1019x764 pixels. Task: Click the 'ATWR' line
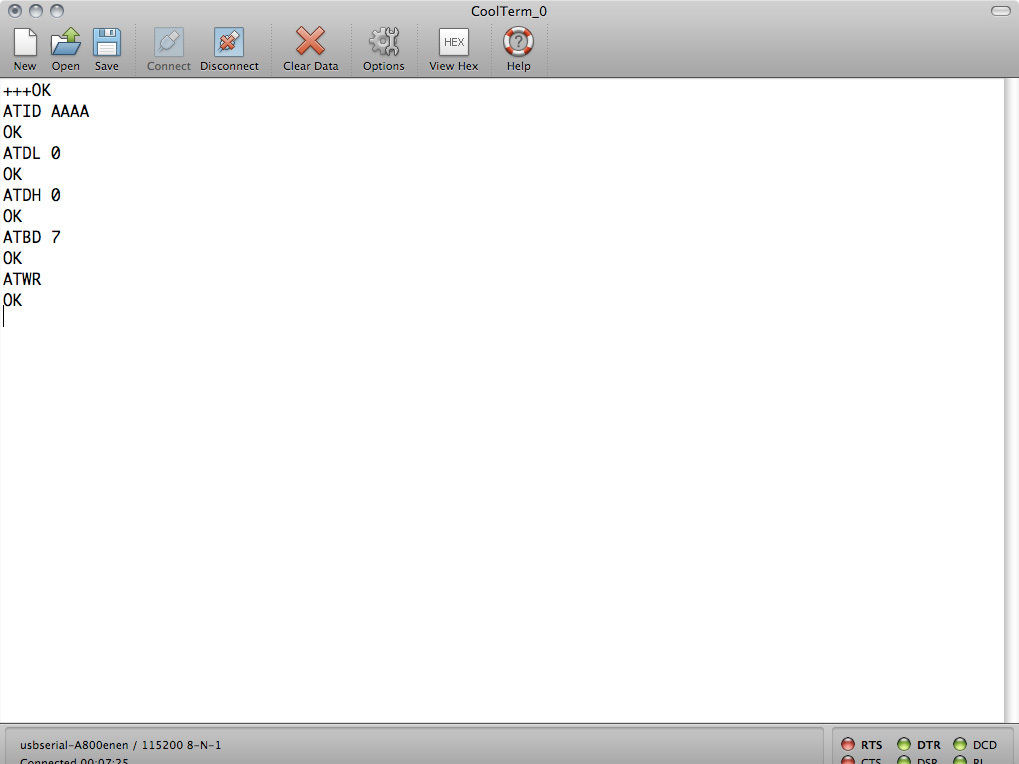pyautogui.click(x=22, y=279)
